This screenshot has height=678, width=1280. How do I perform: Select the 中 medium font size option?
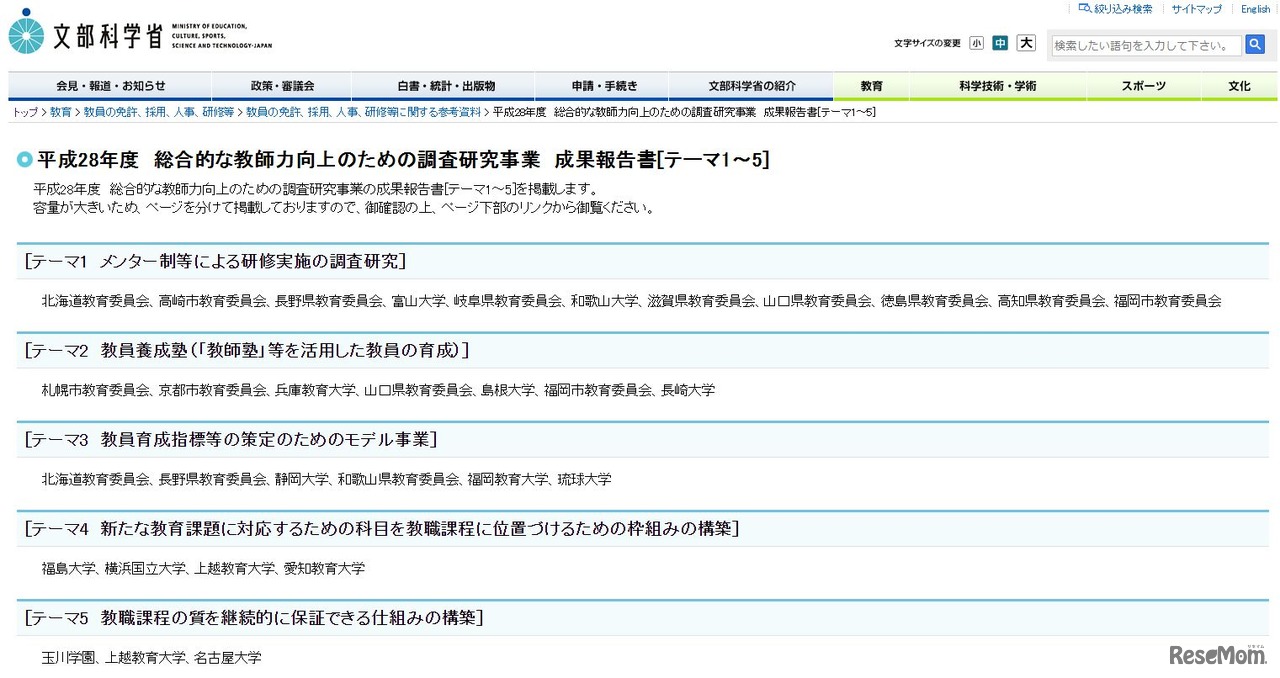[x=1001, y=43]
